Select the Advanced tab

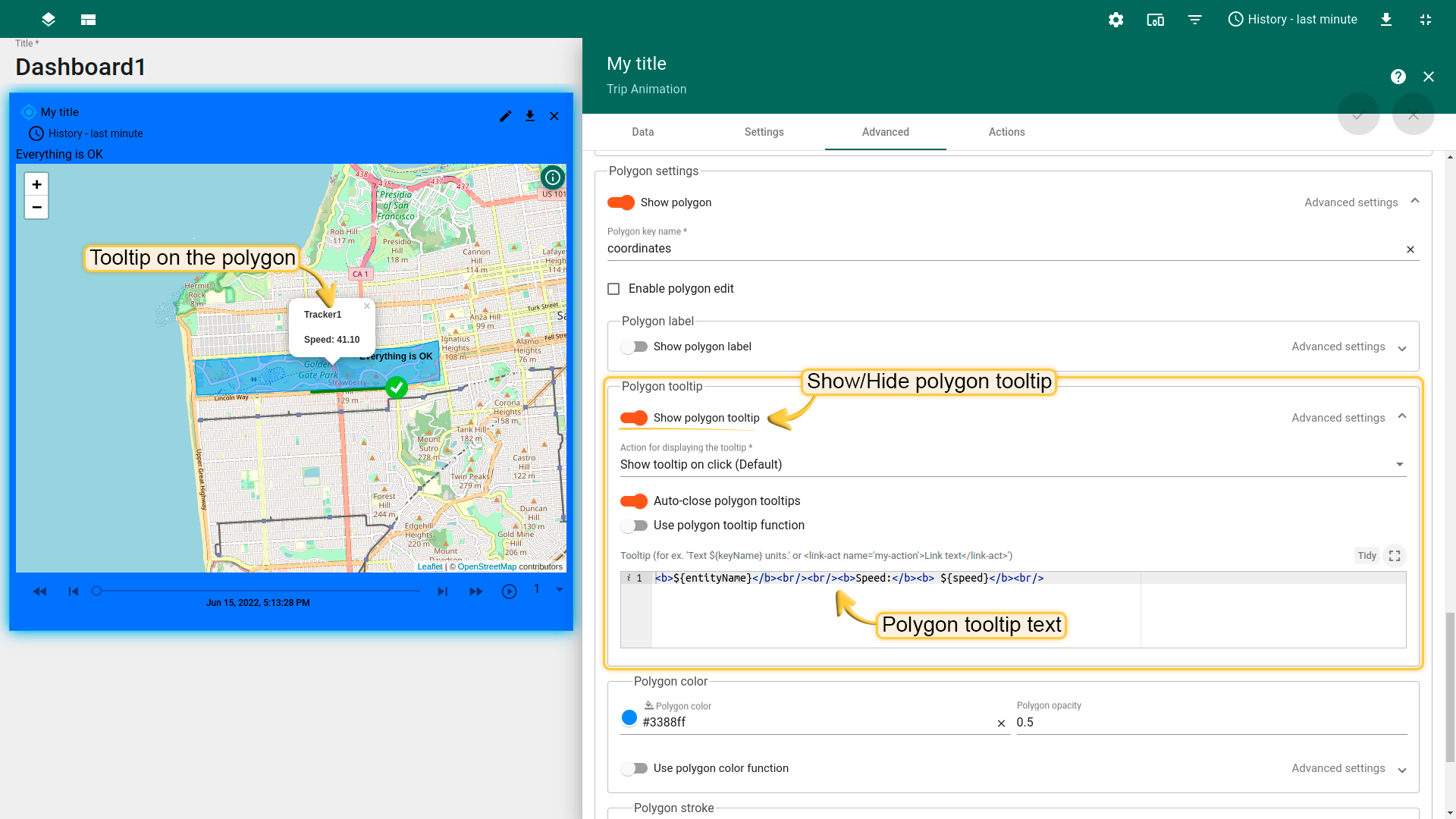pyautogui.click(x=886, y=132)
